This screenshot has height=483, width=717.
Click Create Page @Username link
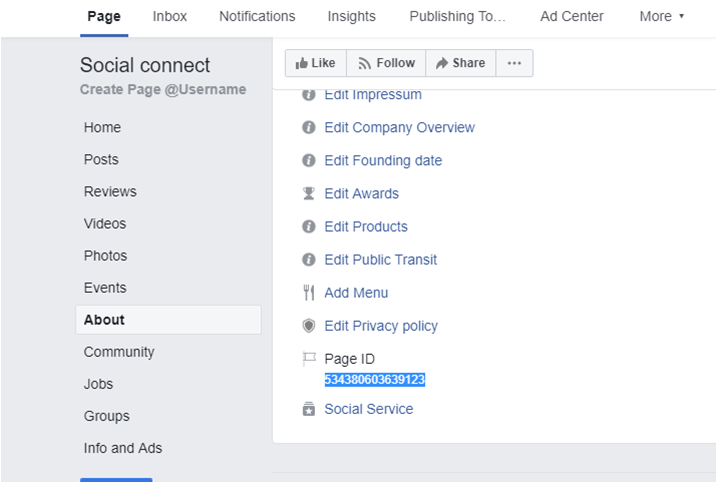click(x=163, y=90)
